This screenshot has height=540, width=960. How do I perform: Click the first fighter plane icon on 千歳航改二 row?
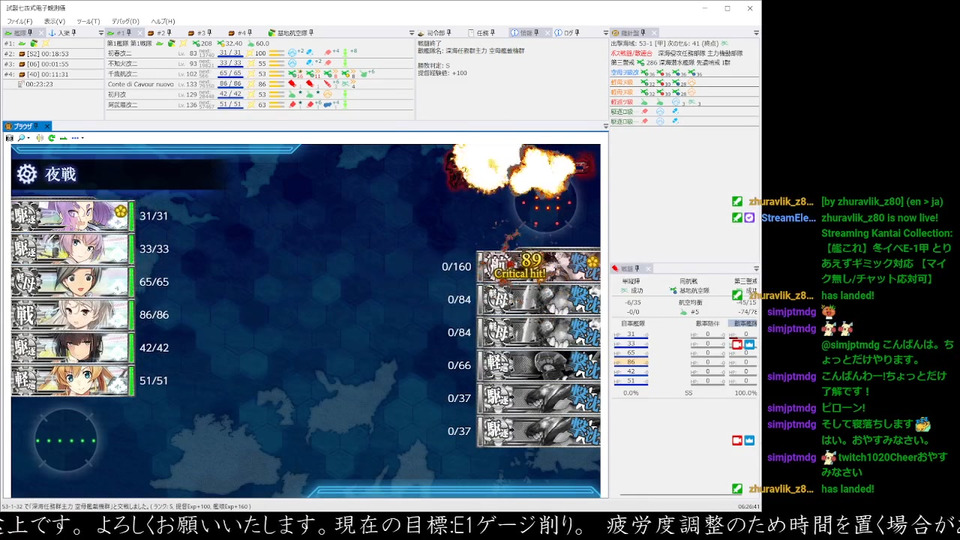(293, 74)
